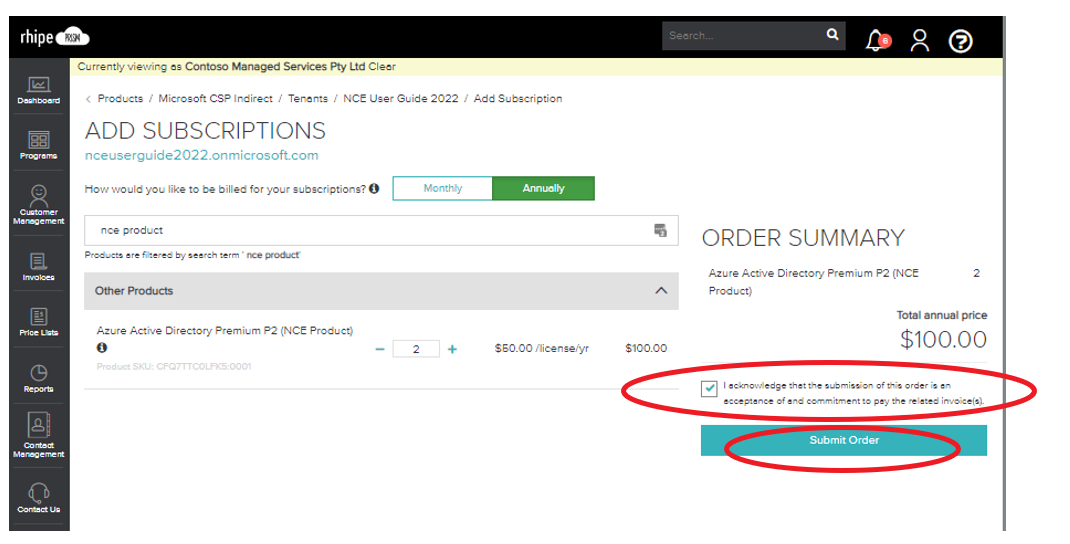Collapse the Other Products section
Viewport: 1070px width, 544px height.
coord(661,291)
